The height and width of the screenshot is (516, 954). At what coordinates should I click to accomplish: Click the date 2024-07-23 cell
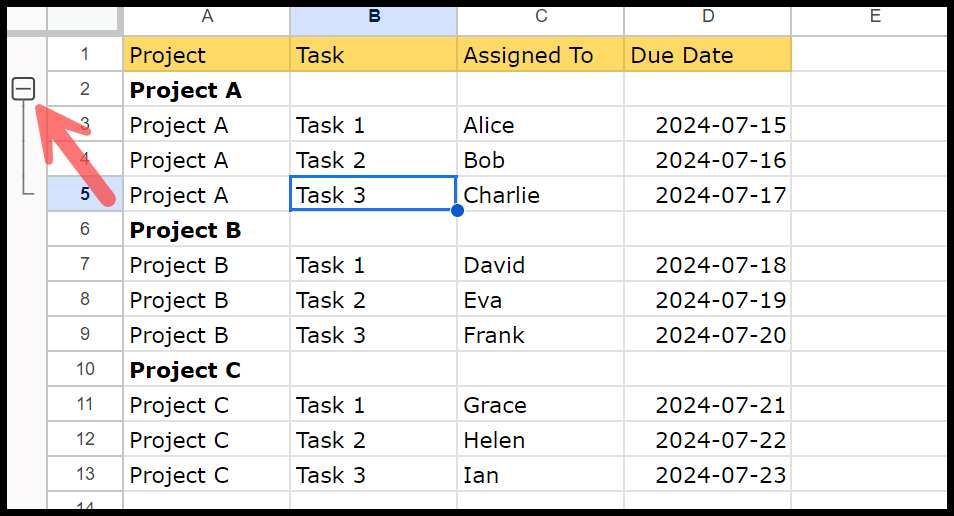point(708,475)
